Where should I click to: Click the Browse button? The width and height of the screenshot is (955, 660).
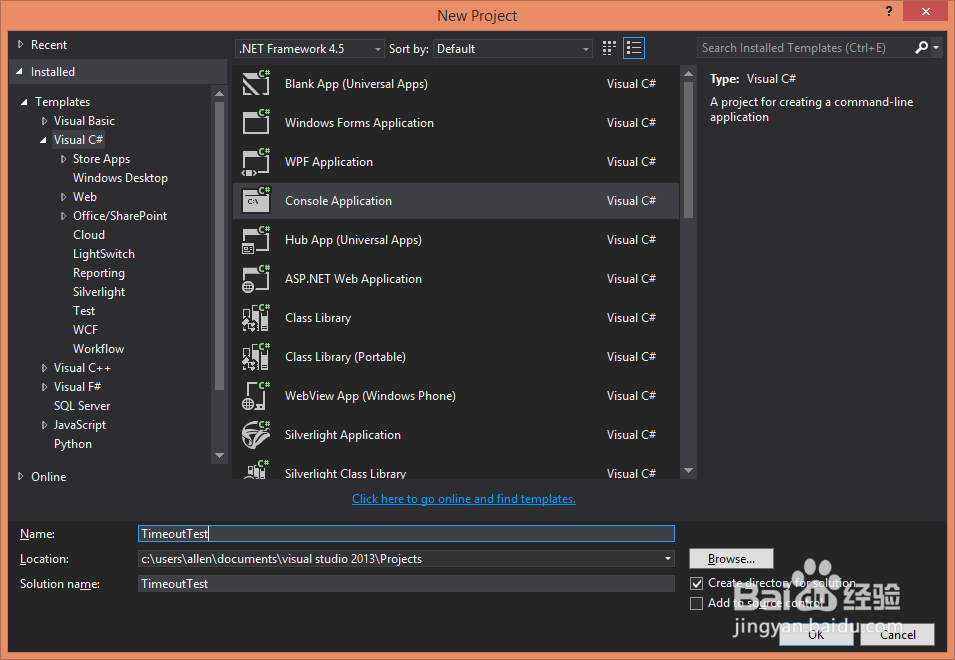tap(731, 558)
